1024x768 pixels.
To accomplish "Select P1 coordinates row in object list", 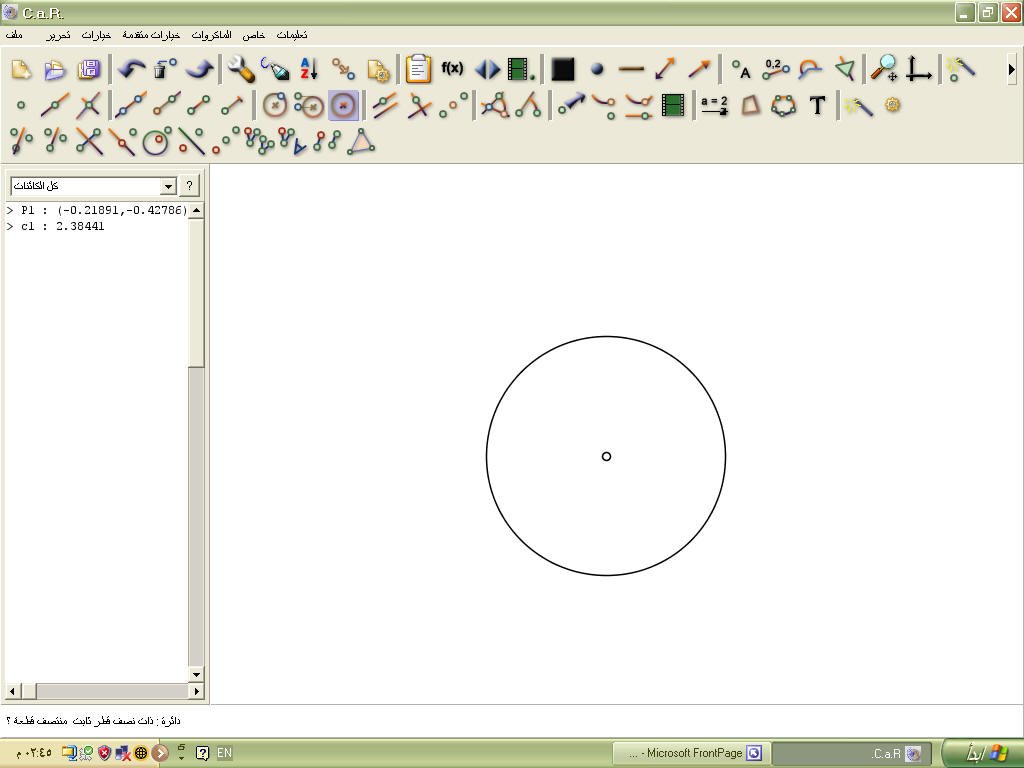I will point(97,210).
